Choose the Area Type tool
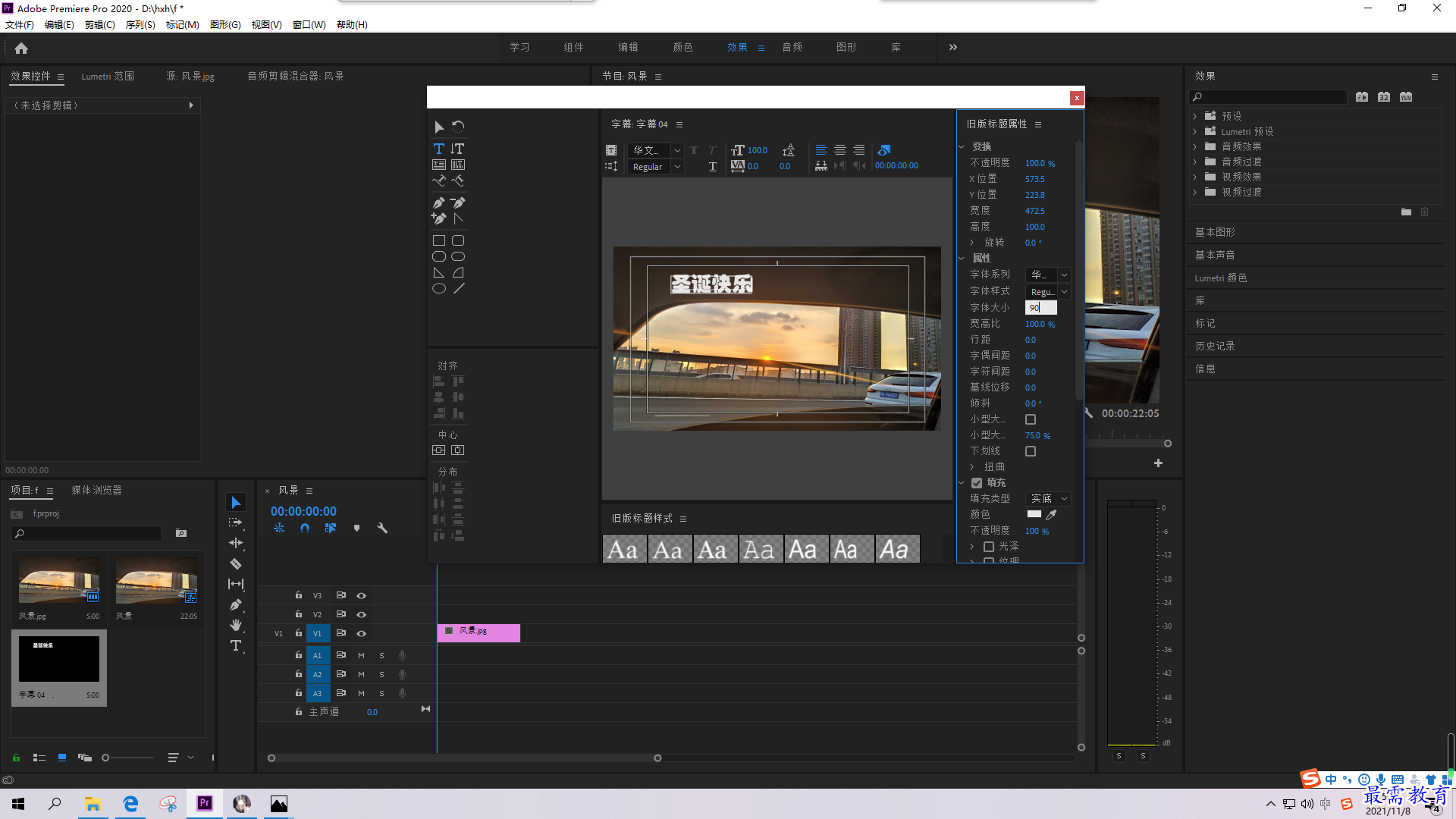 coord(438,165)
